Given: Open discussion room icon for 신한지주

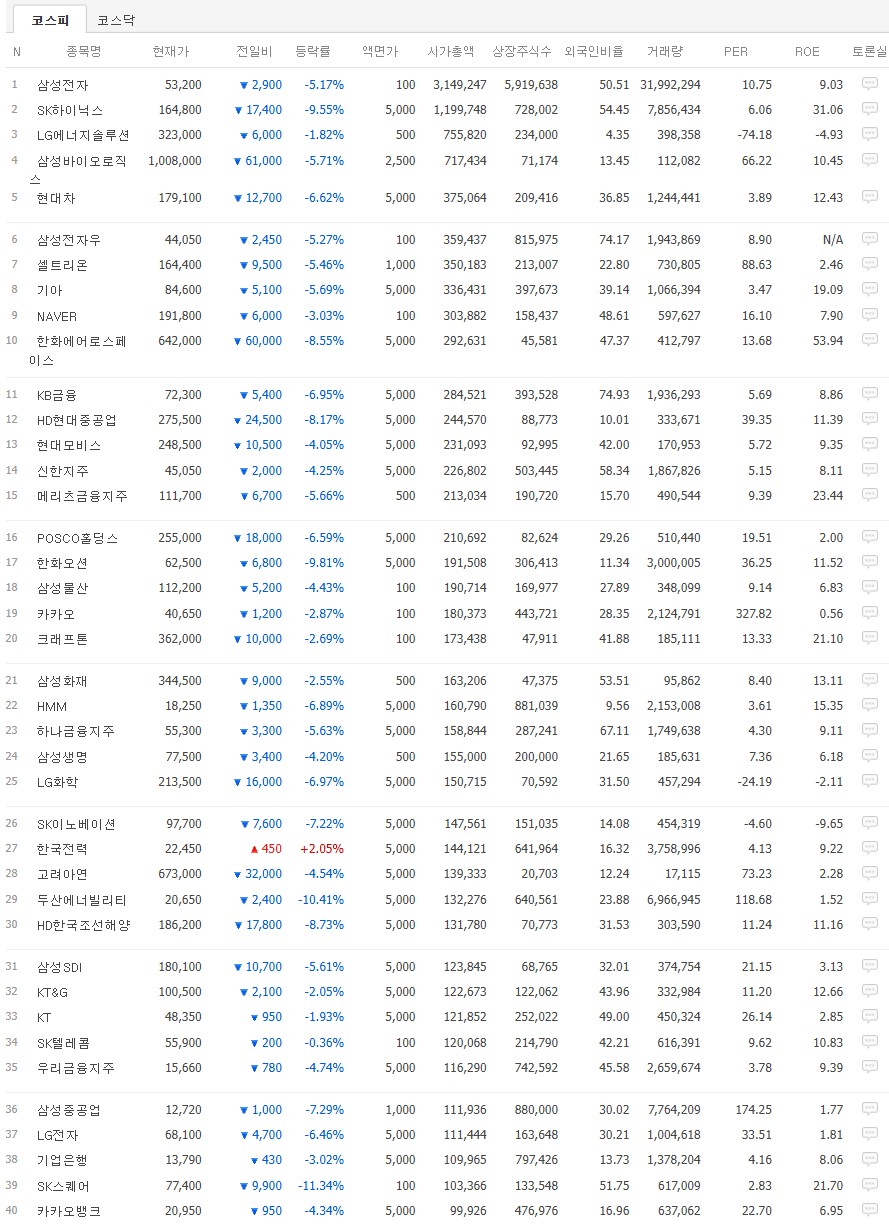Looking at the screenshot, I should point(869,469).
